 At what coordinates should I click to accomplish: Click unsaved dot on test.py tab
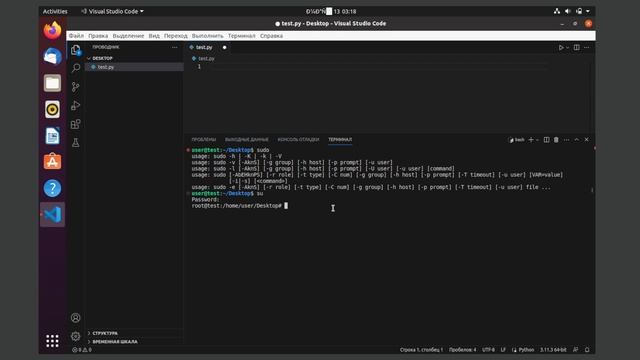click(224, 47)
